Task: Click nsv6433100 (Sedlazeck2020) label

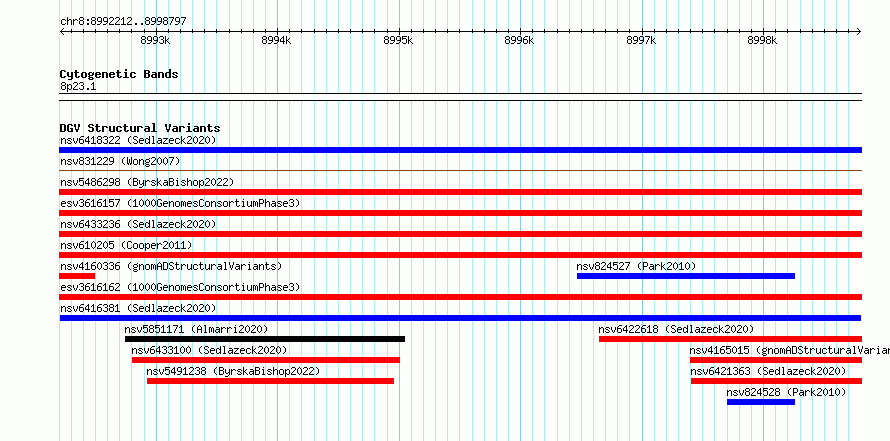Action: (x=209, y=350)
